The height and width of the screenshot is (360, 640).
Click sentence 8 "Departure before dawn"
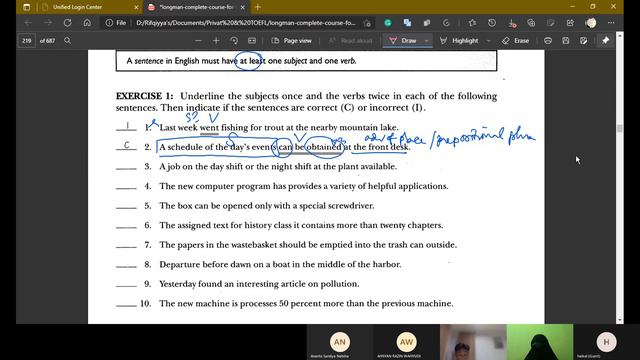[280, 264]
